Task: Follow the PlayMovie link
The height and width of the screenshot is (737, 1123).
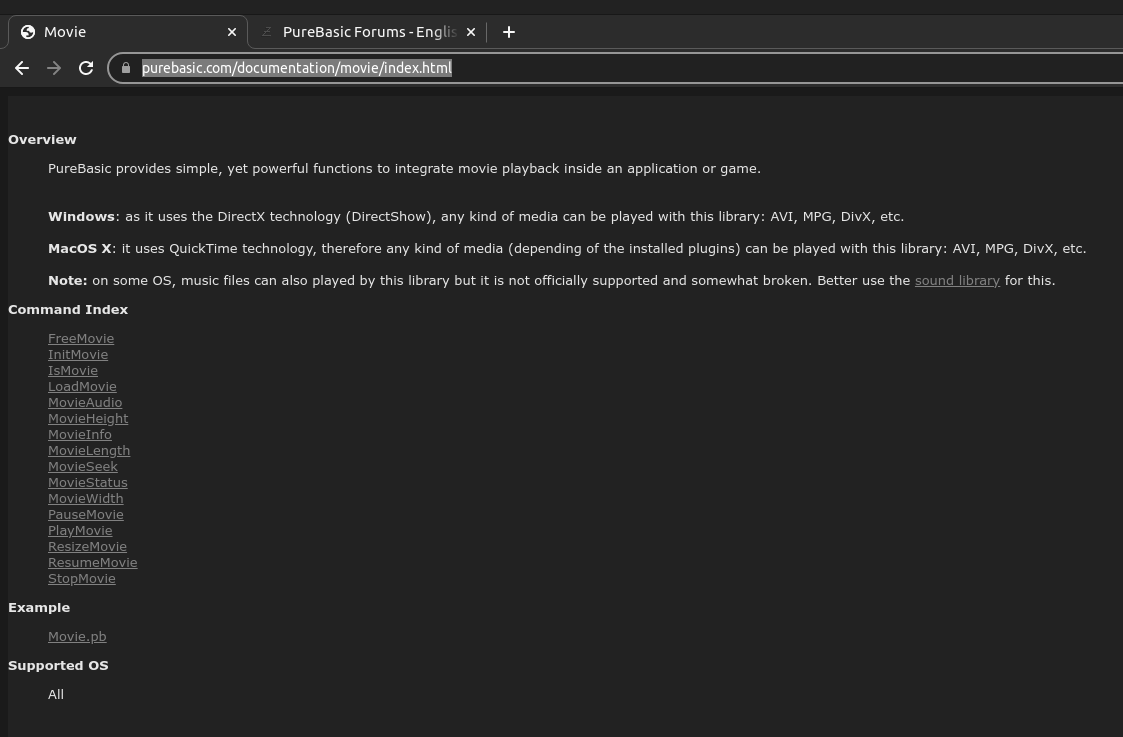Action: 80,531
